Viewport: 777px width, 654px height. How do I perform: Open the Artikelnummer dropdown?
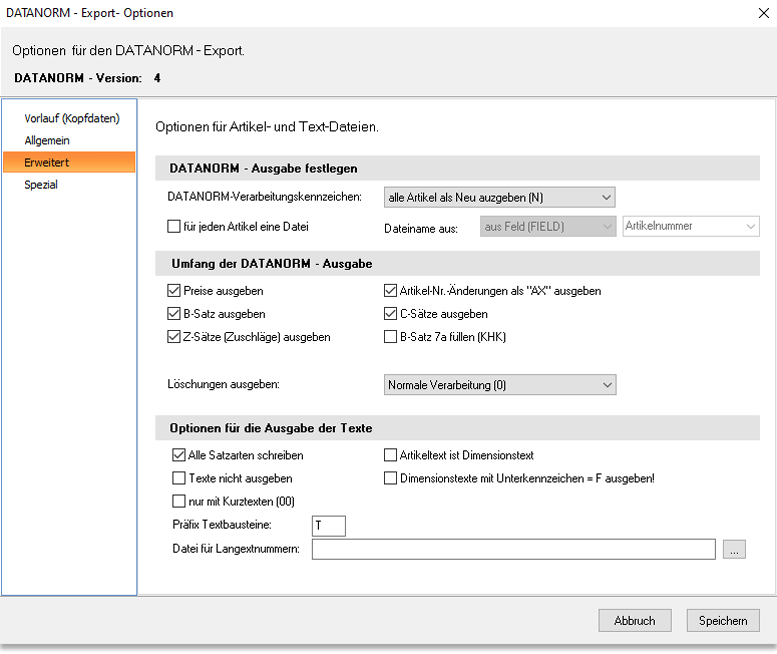(691, 226)
